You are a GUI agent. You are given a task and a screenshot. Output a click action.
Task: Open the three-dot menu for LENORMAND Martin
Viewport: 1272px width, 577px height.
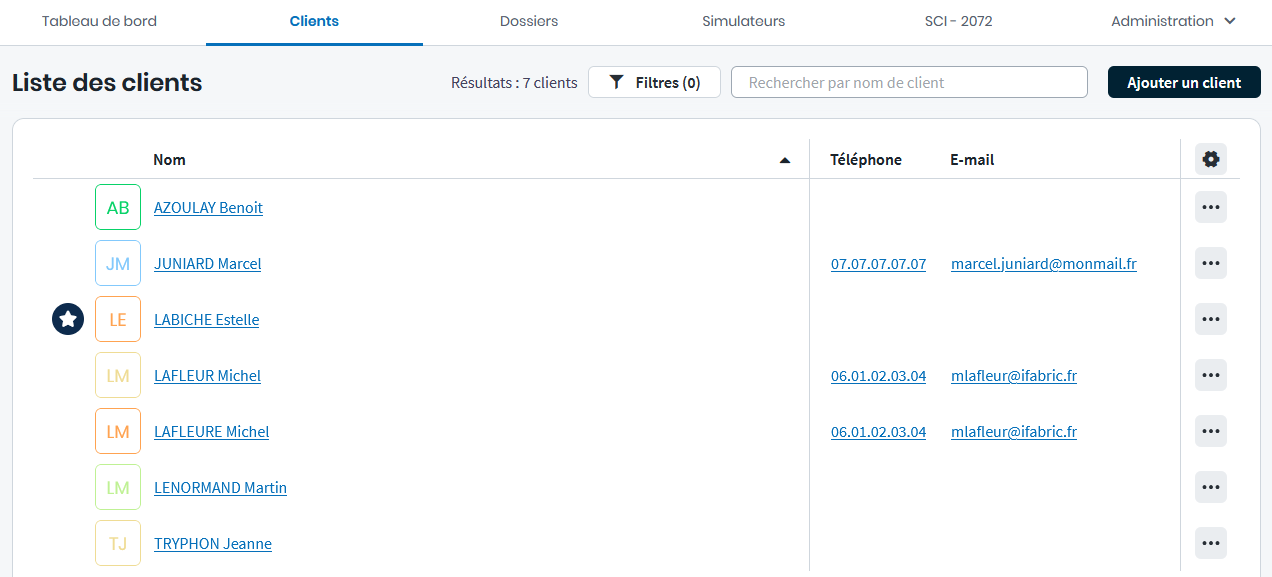(x=1210, y=487)
